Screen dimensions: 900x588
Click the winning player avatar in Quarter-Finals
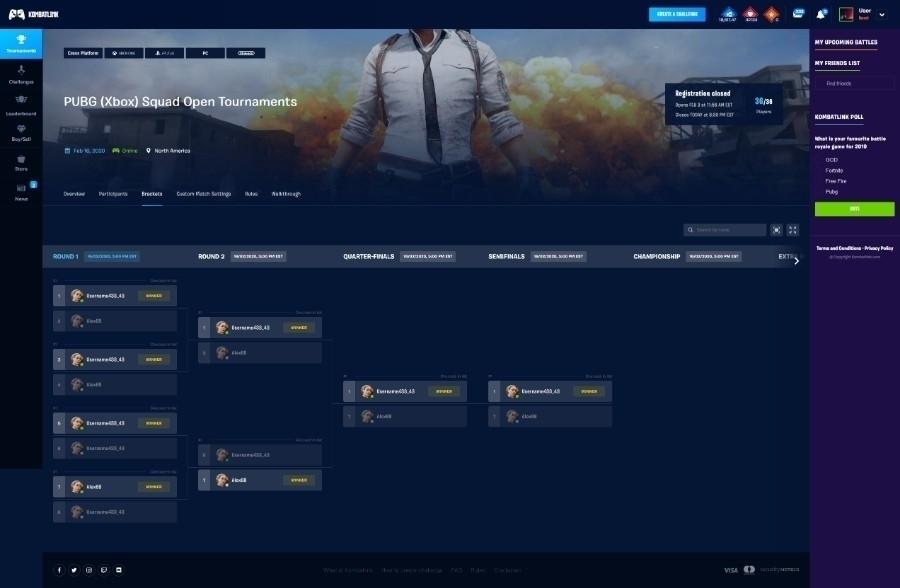(x=367, y=392)
